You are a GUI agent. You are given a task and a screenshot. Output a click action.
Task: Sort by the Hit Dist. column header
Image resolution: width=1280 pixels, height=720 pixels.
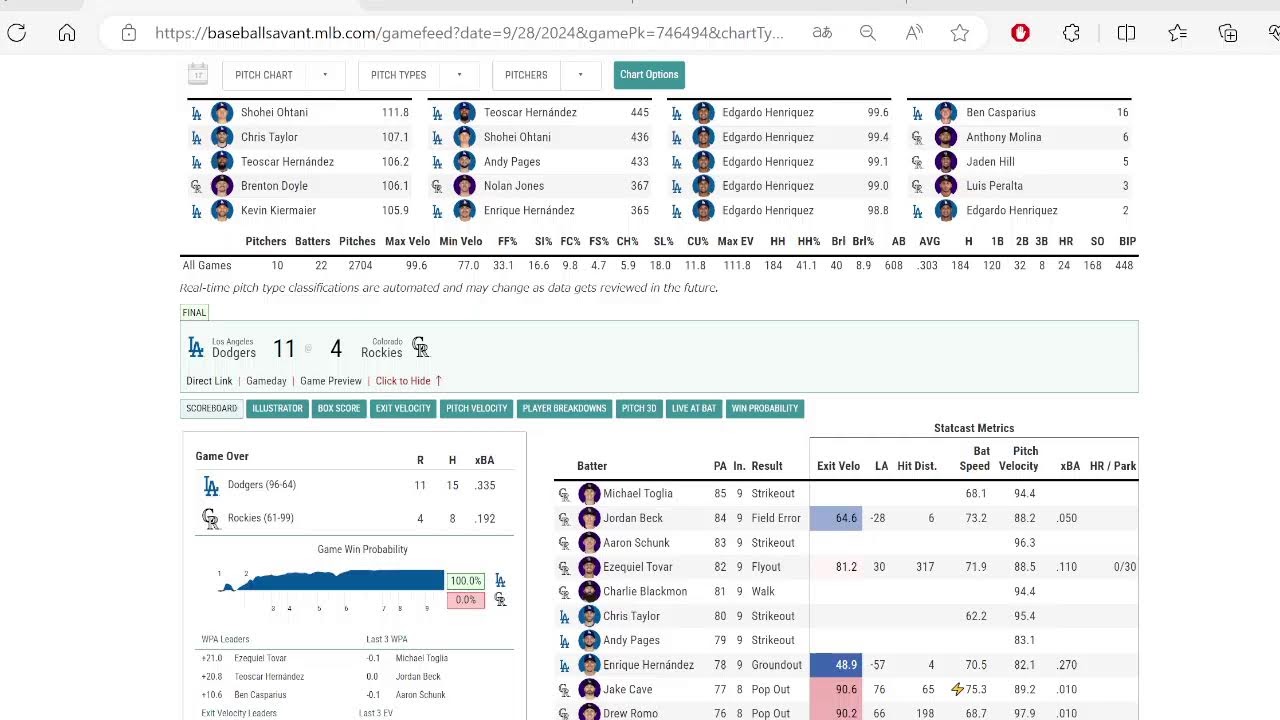pos(917,466)
